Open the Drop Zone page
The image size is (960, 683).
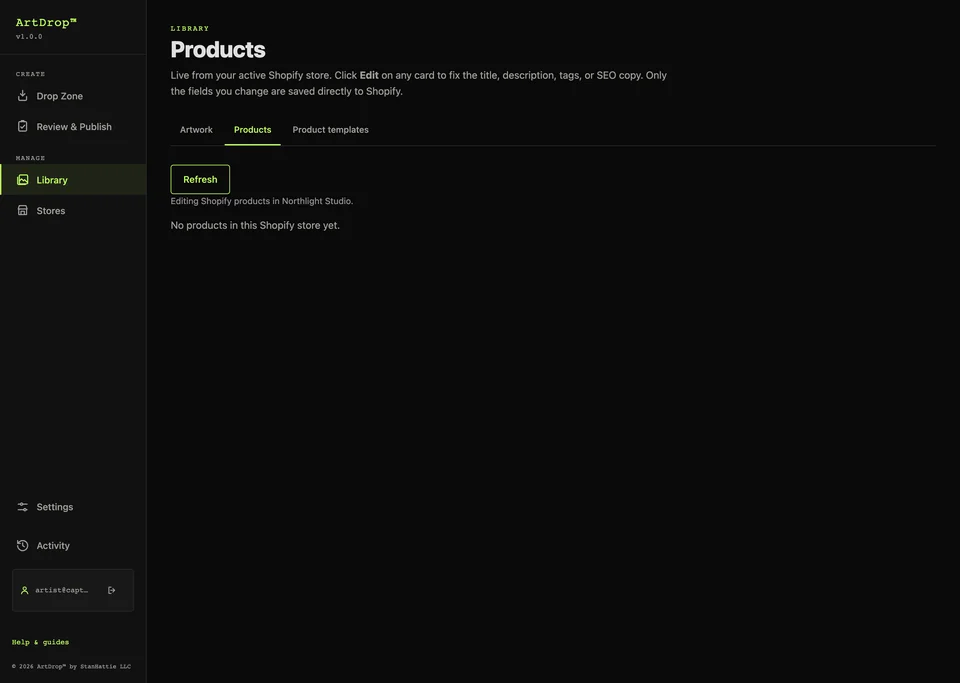pos(73,95)
